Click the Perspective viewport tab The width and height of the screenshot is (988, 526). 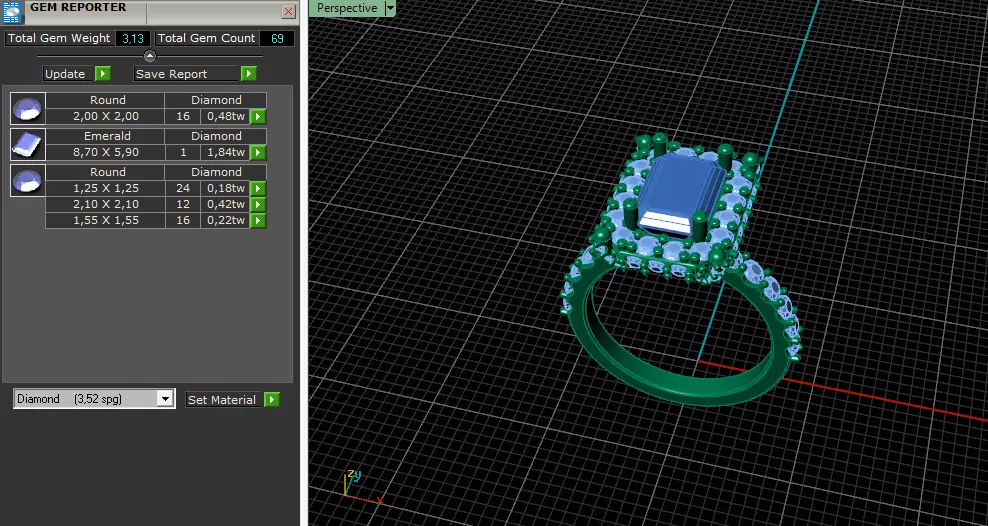point(347,8)
